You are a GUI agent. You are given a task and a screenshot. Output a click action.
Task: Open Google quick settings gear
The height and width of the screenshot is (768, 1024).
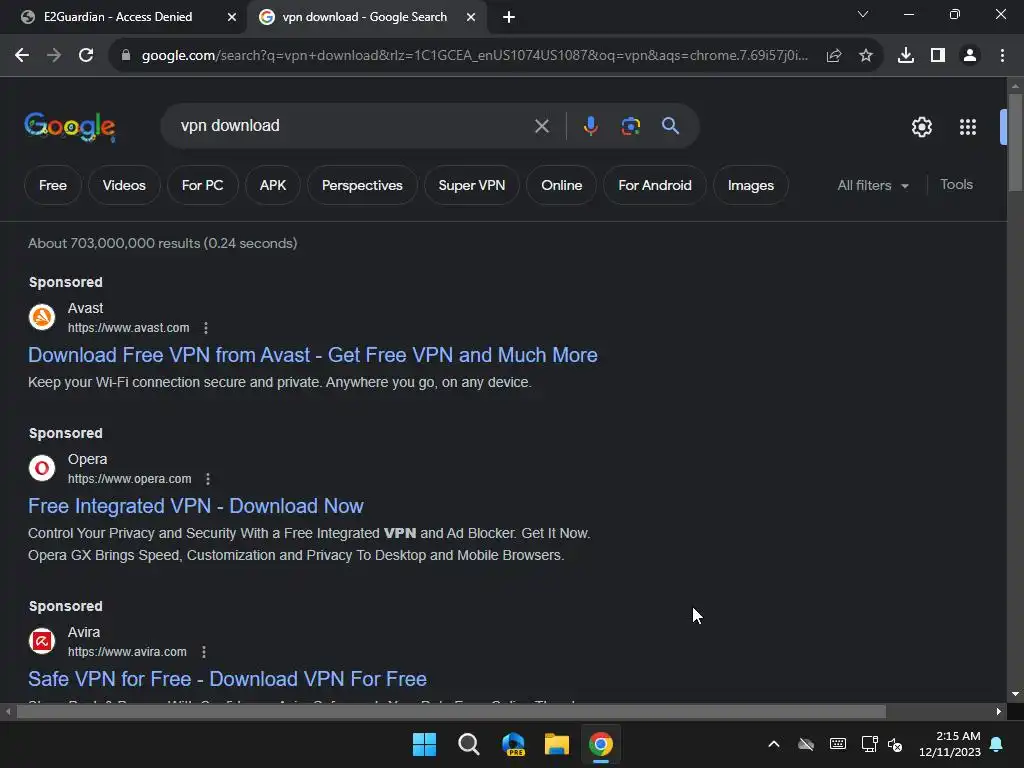[x=921, y=127]
